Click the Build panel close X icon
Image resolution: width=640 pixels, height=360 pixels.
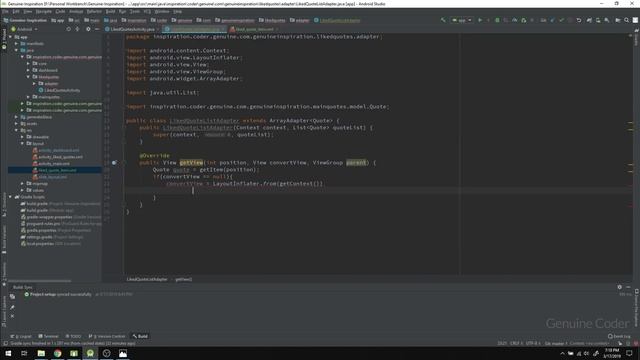coord(12,316)
